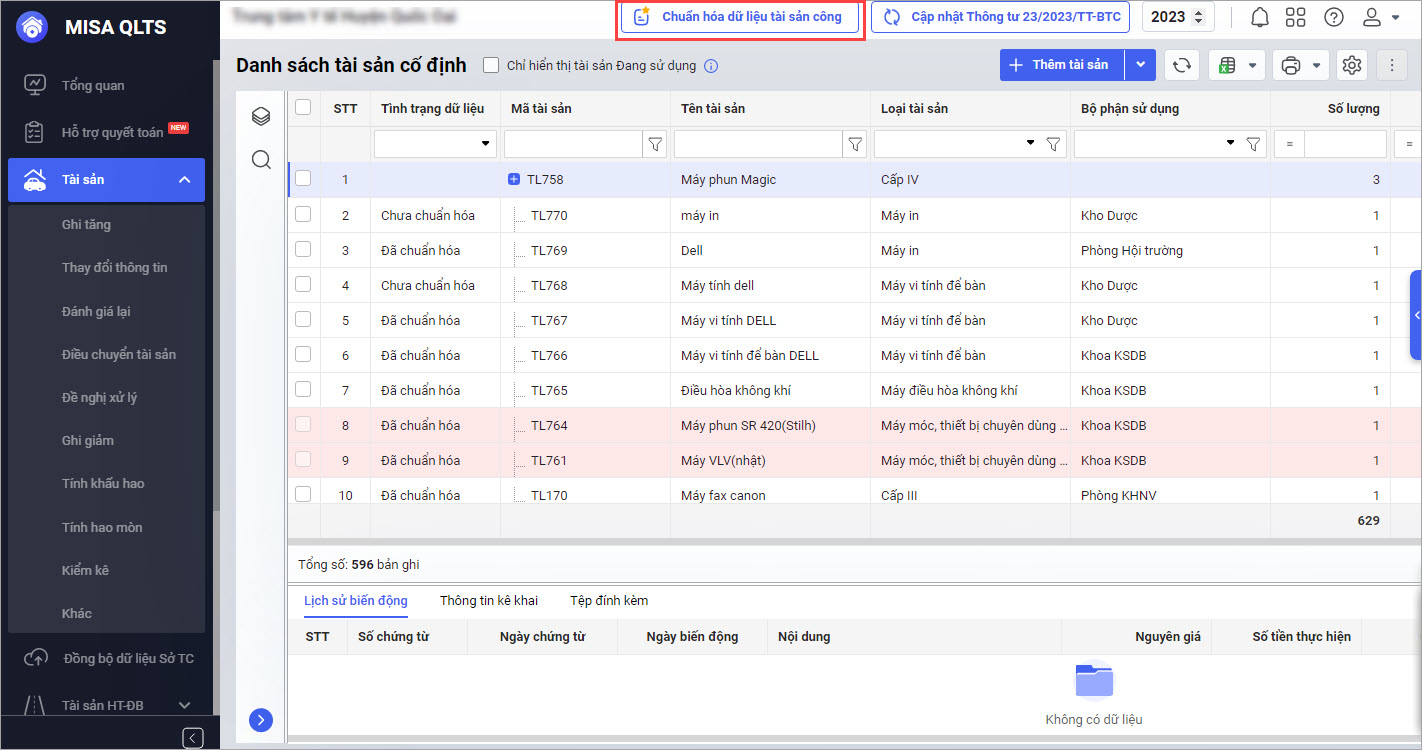1422x750 pixels.
Task: Click Chuẩn hóa dữ liệu tài sản công button
Action: [739, 17]
